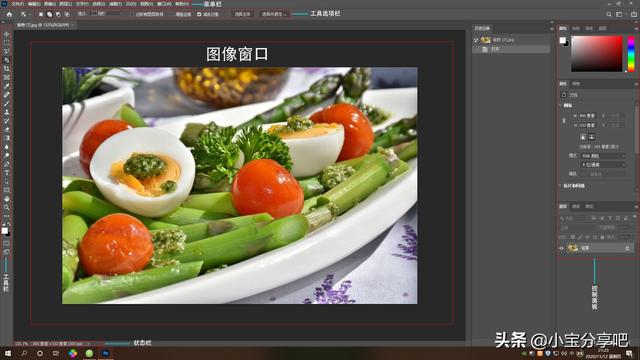Select the Blur tool
The image size is (640, 360).
click(x=7, y=147)
